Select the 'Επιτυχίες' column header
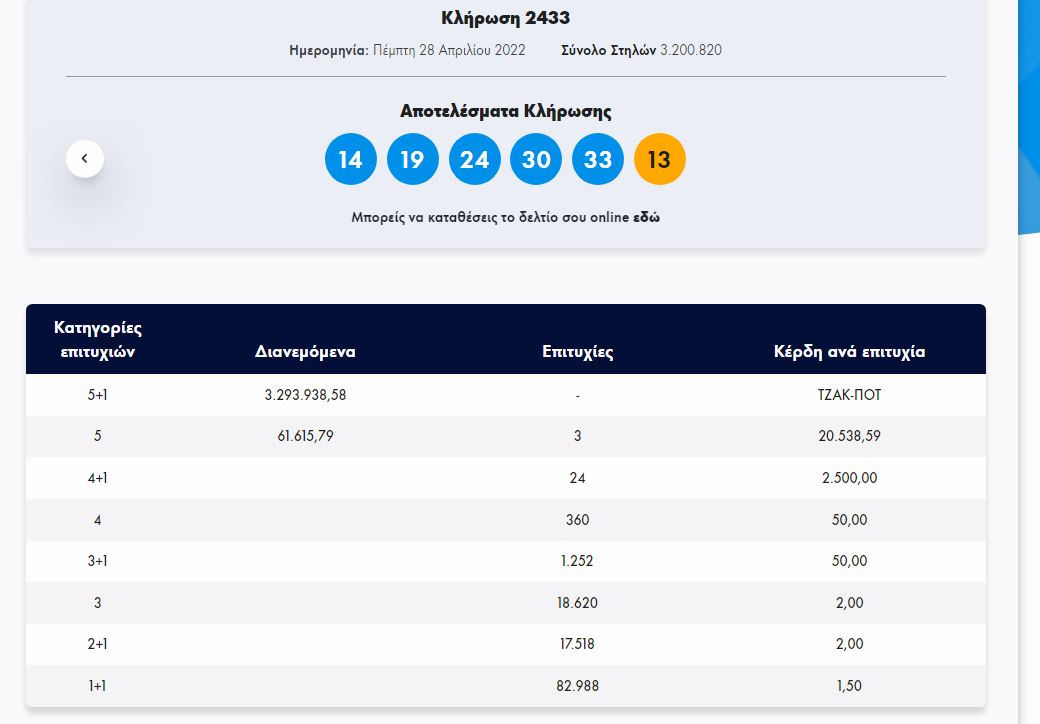1040x724 pixels. coord(578,352)
